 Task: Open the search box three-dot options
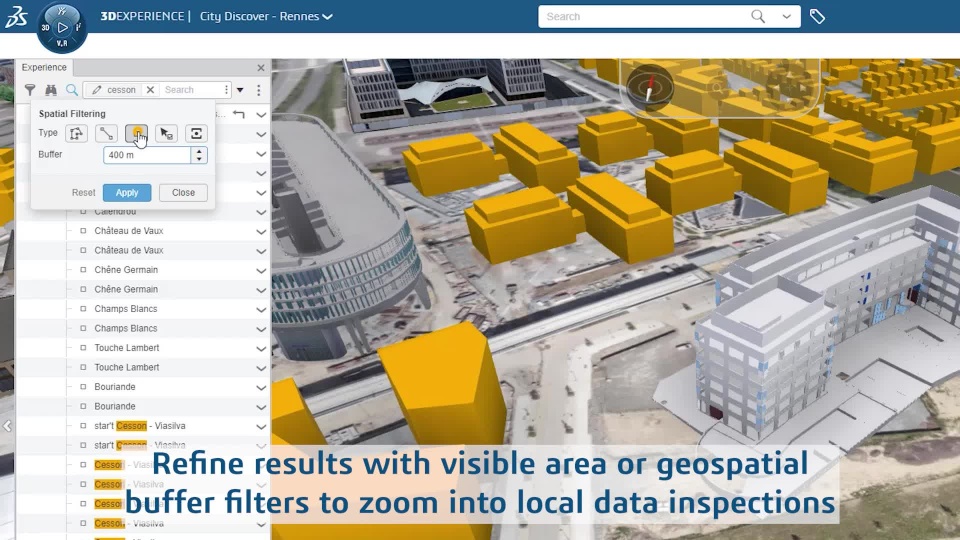coord(227,90)
